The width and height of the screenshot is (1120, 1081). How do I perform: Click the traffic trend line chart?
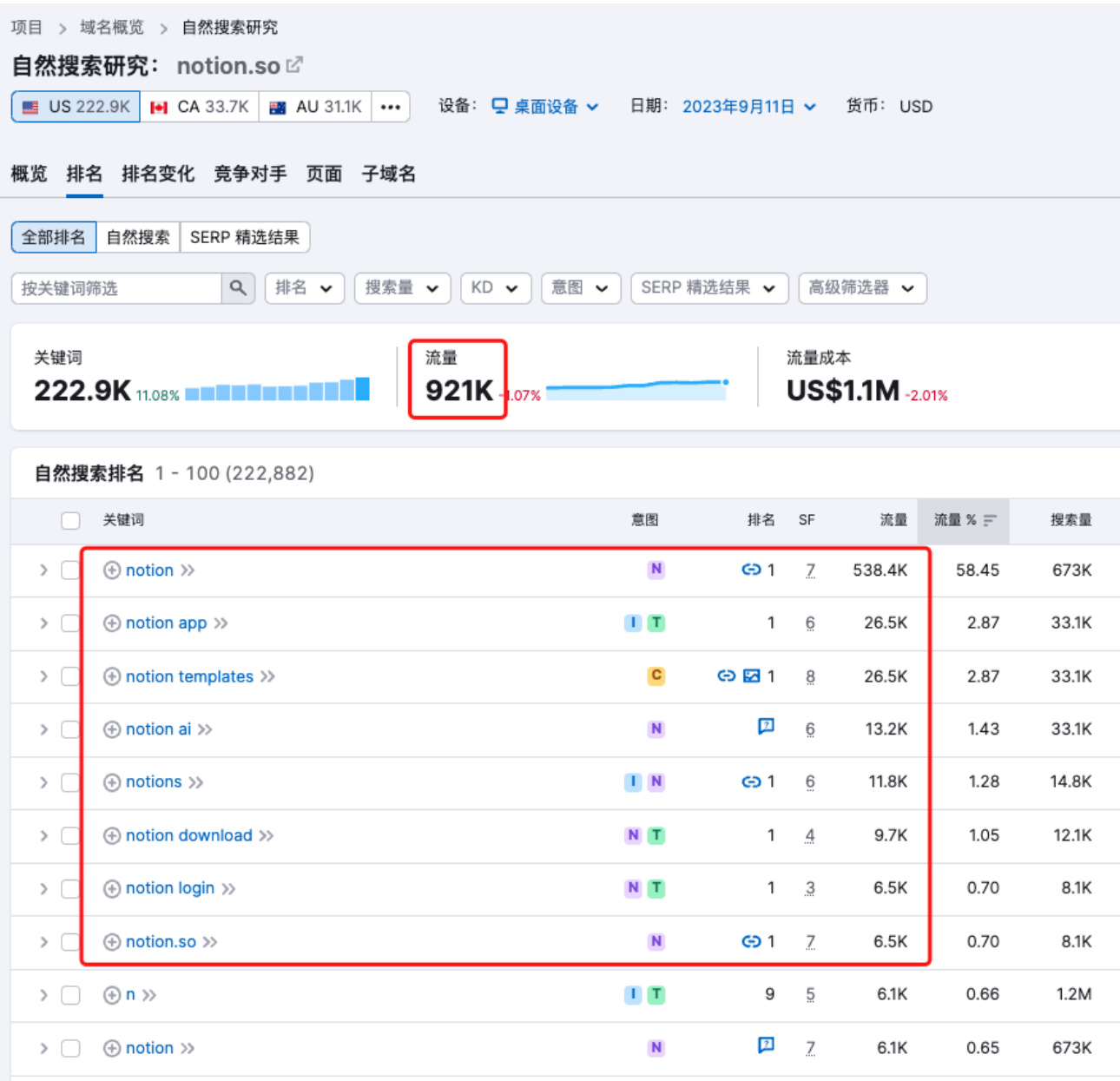(x=637, y=389)
